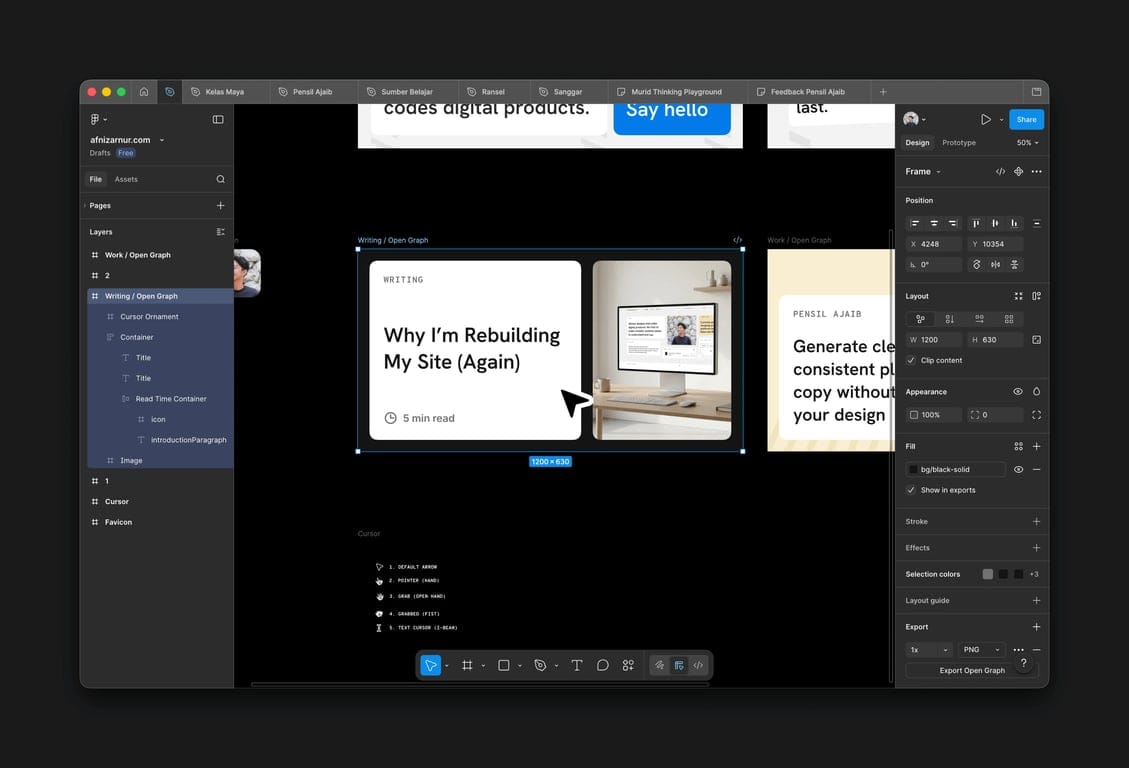Expand the Pages section

(99, 205)
